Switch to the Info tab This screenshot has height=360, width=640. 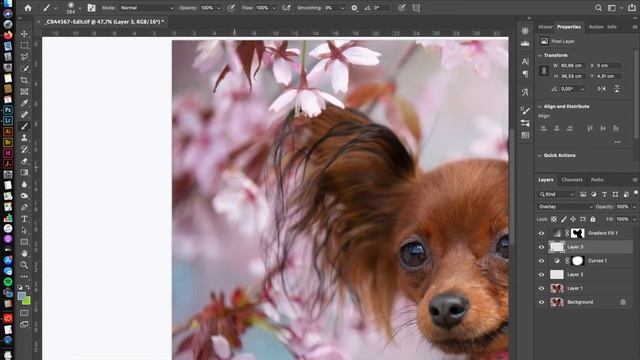pyautogui.click(x=612, y=27)
